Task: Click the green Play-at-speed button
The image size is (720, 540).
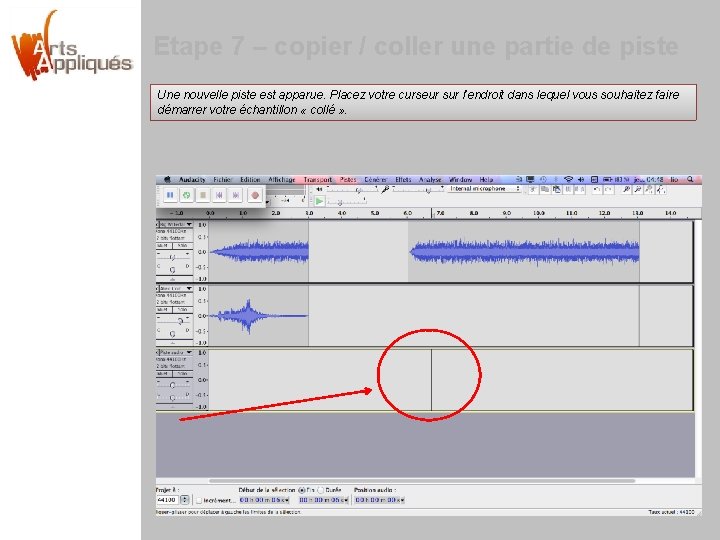Action: click(319, 201)
